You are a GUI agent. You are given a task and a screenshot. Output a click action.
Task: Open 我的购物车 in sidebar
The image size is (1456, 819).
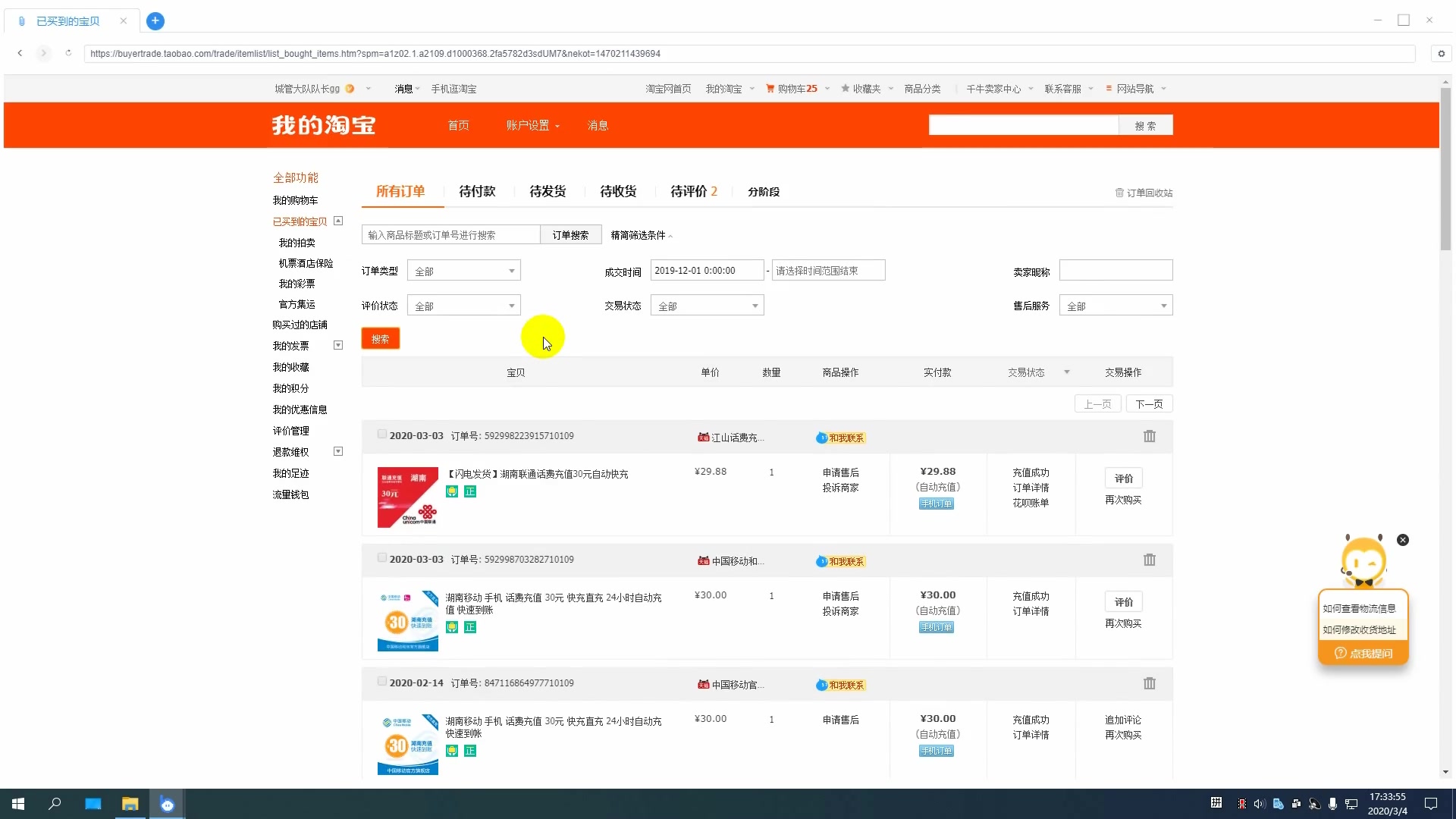click(x=295, y=200)
